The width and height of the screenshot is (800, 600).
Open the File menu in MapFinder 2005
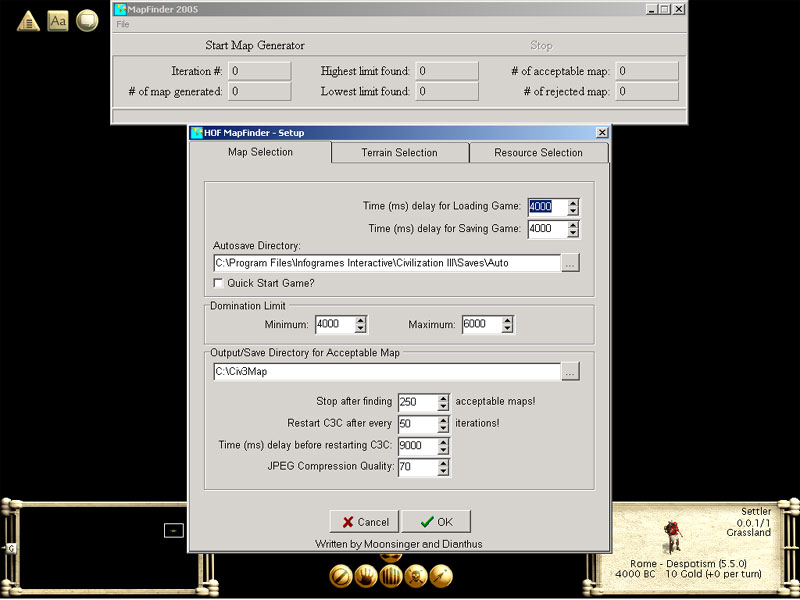pyautogui.click(x=122, y=24)
